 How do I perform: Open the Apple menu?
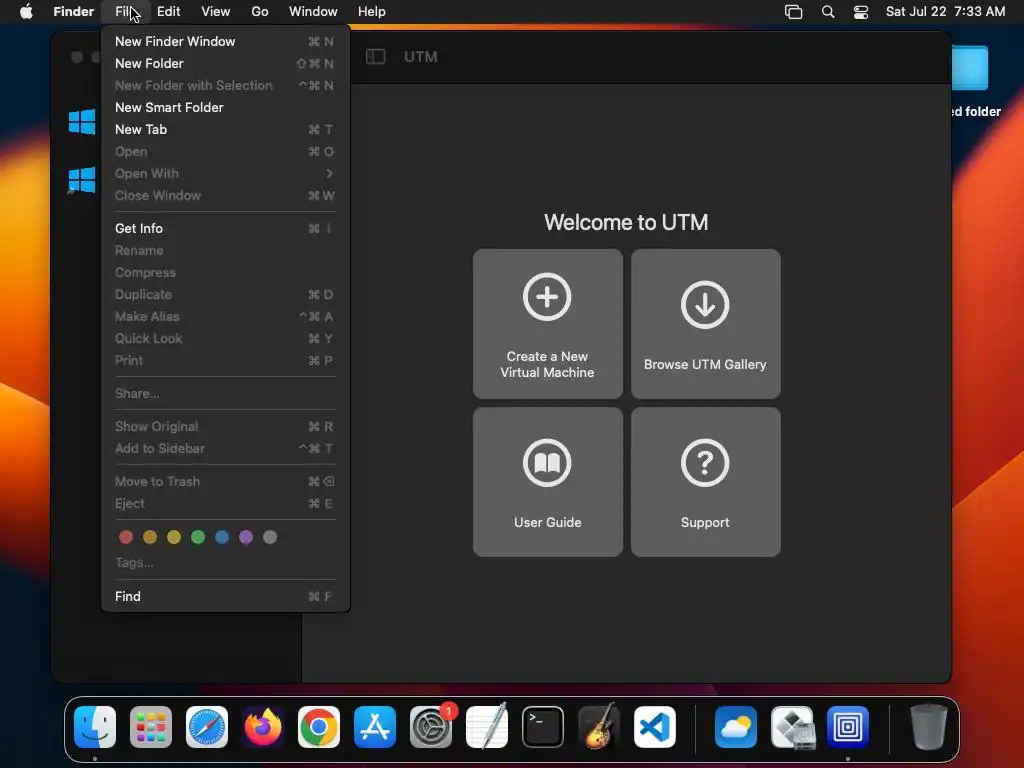pos(26,12)
